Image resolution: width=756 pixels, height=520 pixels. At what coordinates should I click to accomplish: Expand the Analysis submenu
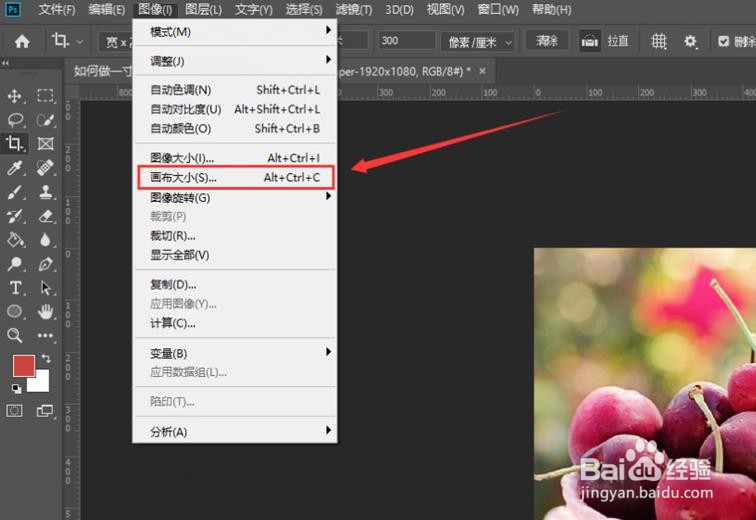click(x=235, y=432)
